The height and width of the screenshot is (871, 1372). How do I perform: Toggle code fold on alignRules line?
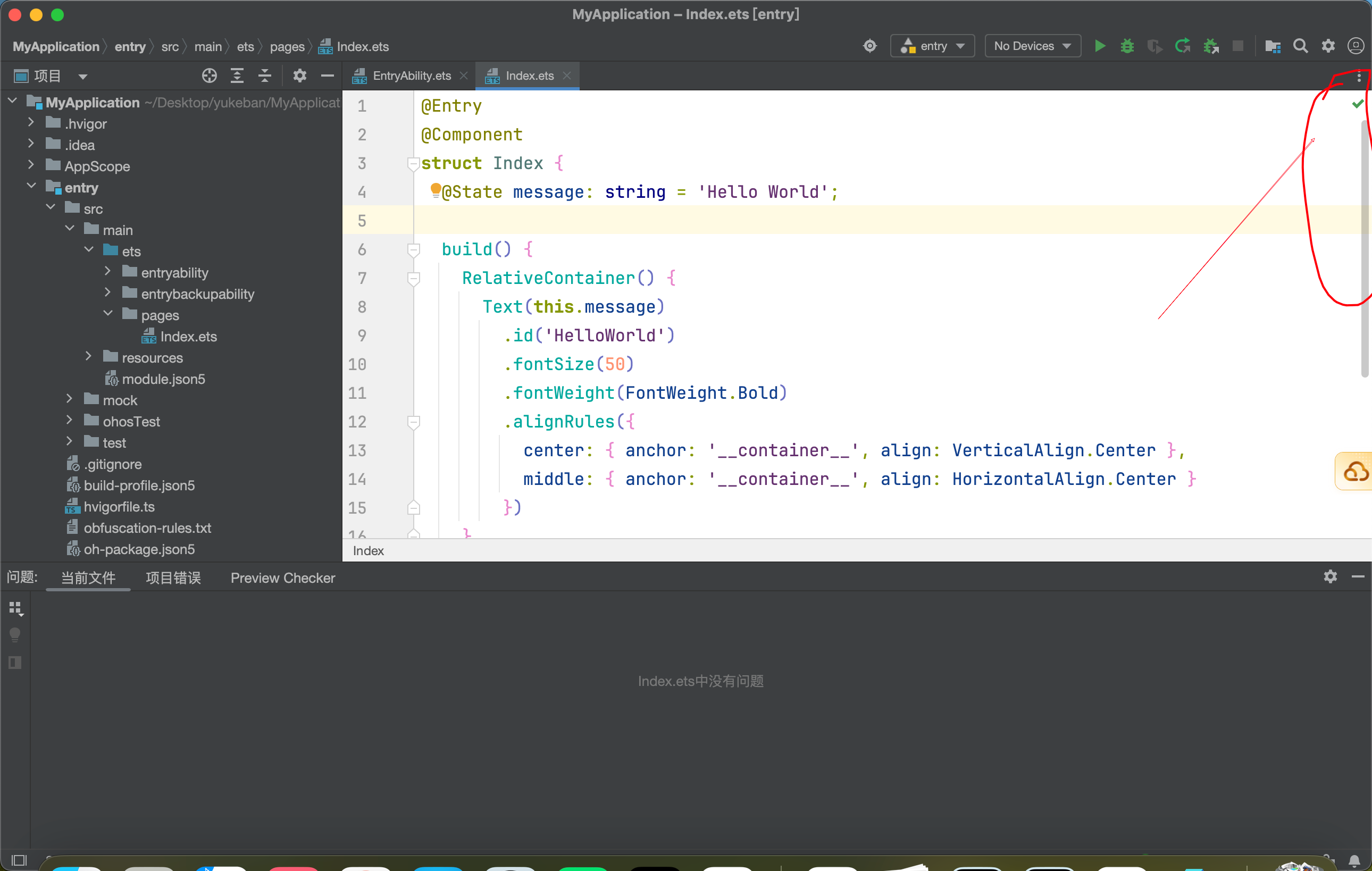414,422
